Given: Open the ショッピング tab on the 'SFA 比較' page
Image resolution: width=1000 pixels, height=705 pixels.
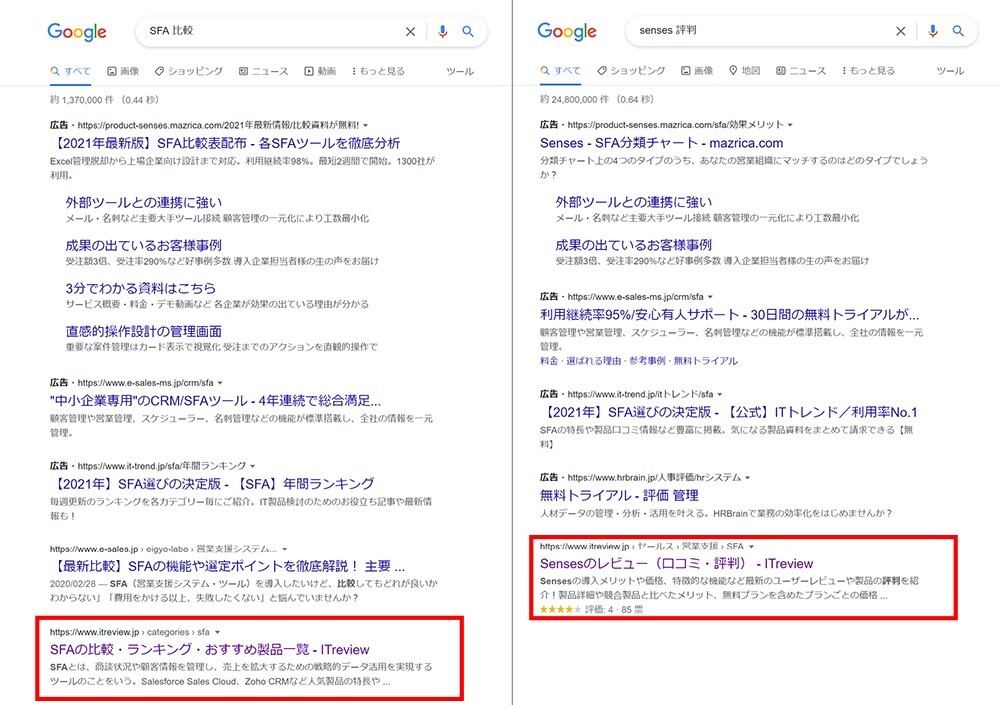Looking at the screenshot, I should pyautogui.click(x=189, y=71).
